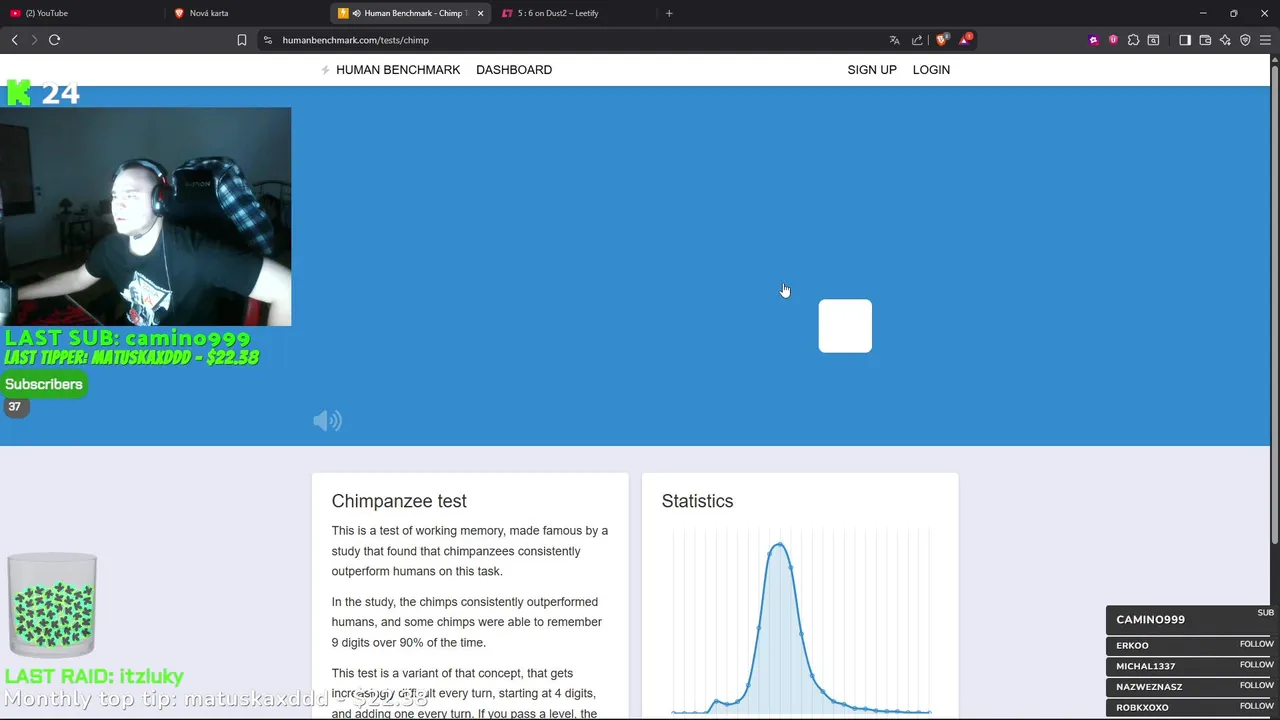Screen dimensions: 1280x720
Task: Reload the current page
Action: coord(54,40)
